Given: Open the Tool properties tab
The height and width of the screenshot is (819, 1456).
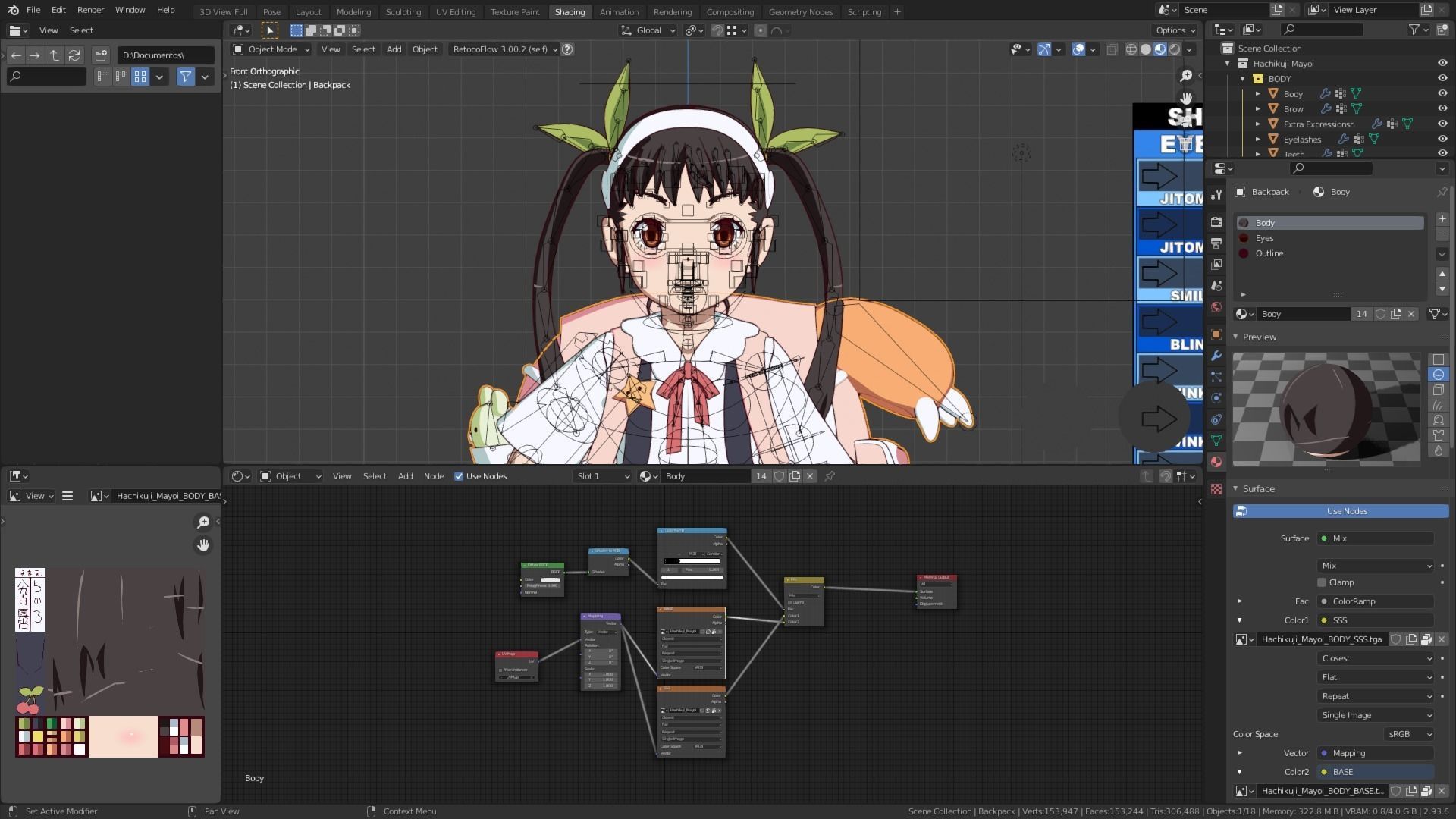Looking at the screenshot, I should (1216, 194).
